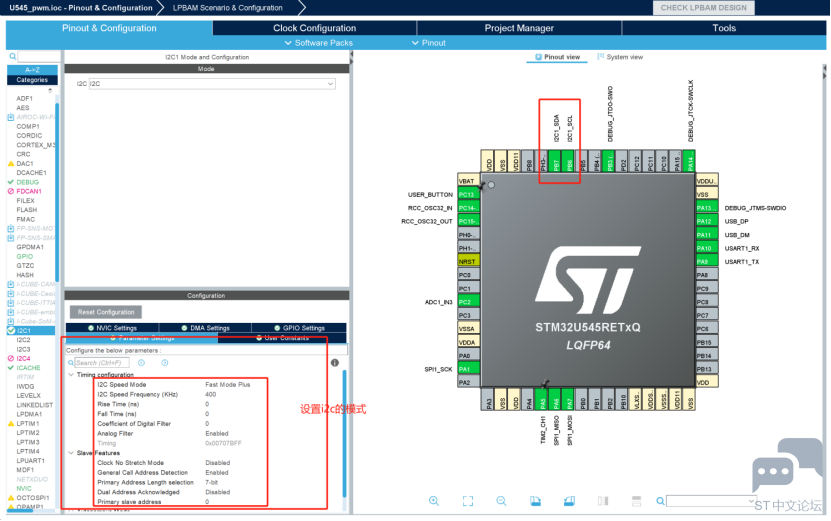Click the greyed vertical split view icon
This screenshot has width=831, height=521.
[603, 501]
